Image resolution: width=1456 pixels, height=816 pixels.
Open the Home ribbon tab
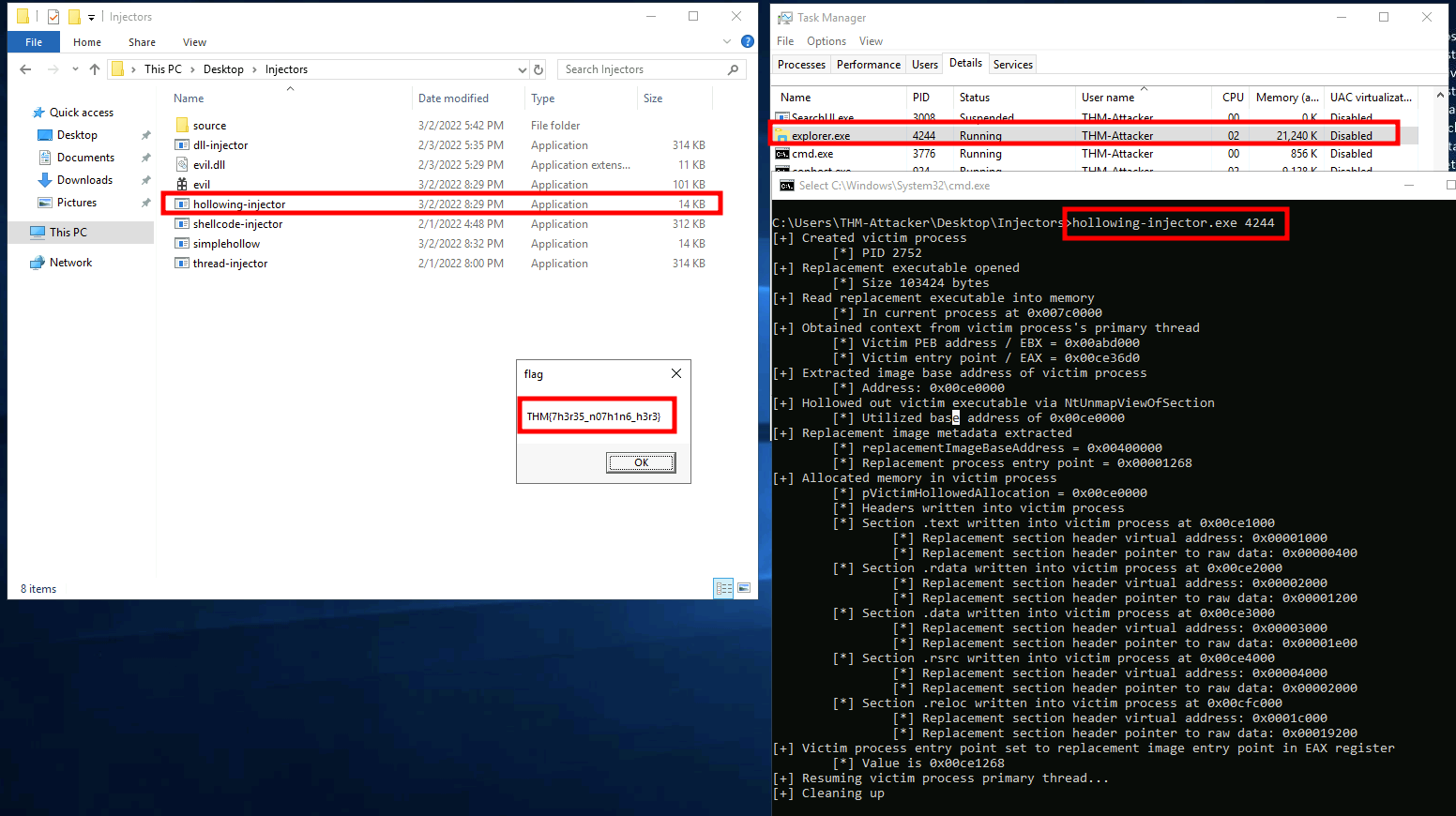click(87, 42)
